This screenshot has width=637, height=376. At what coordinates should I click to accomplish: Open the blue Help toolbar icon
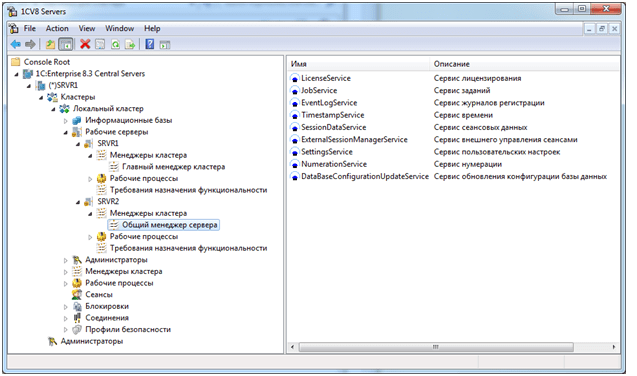[150, 44]
